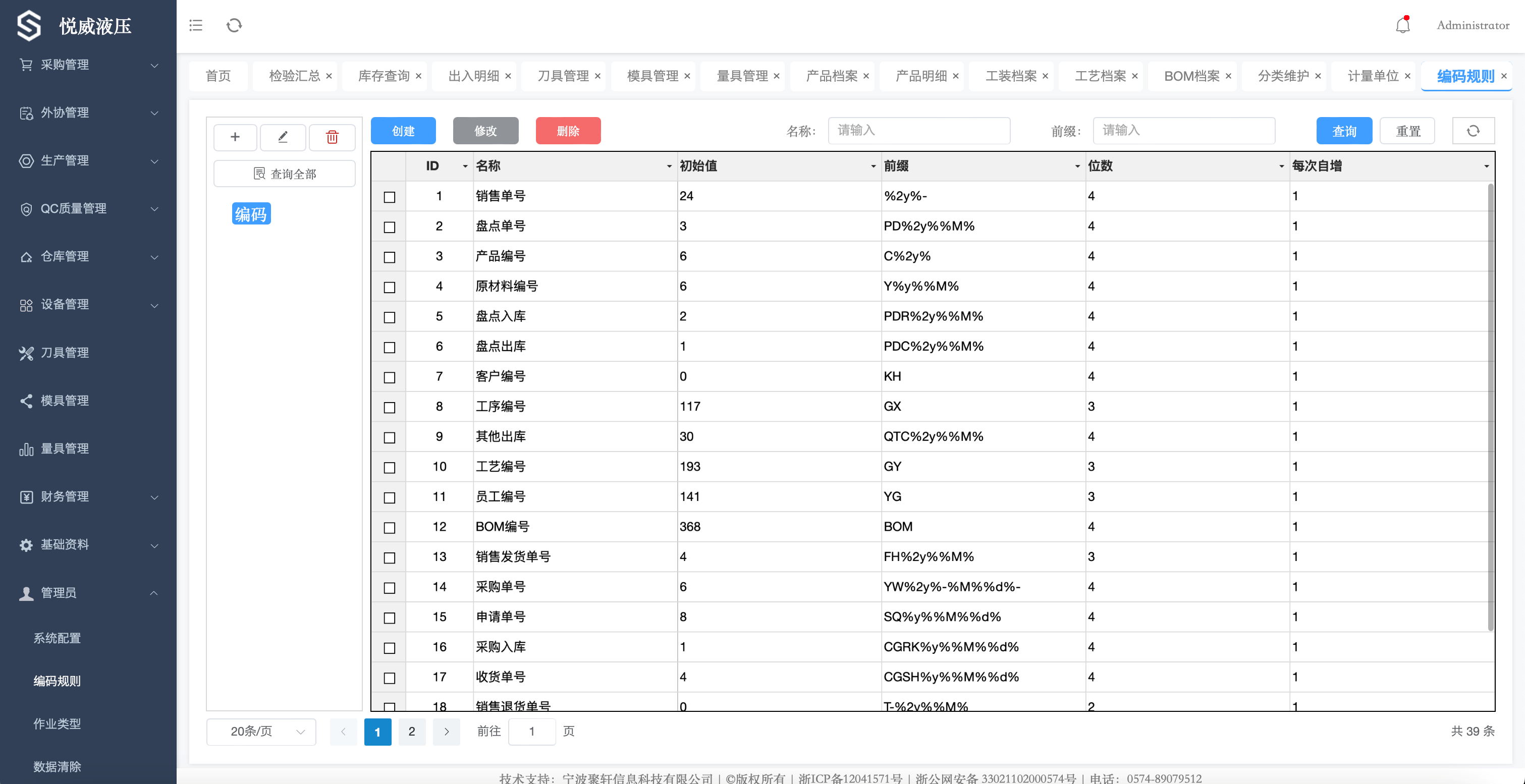Click the red trash delete-category icon
The height and width of the screenshot is (784, 1525).
point(332,137)
